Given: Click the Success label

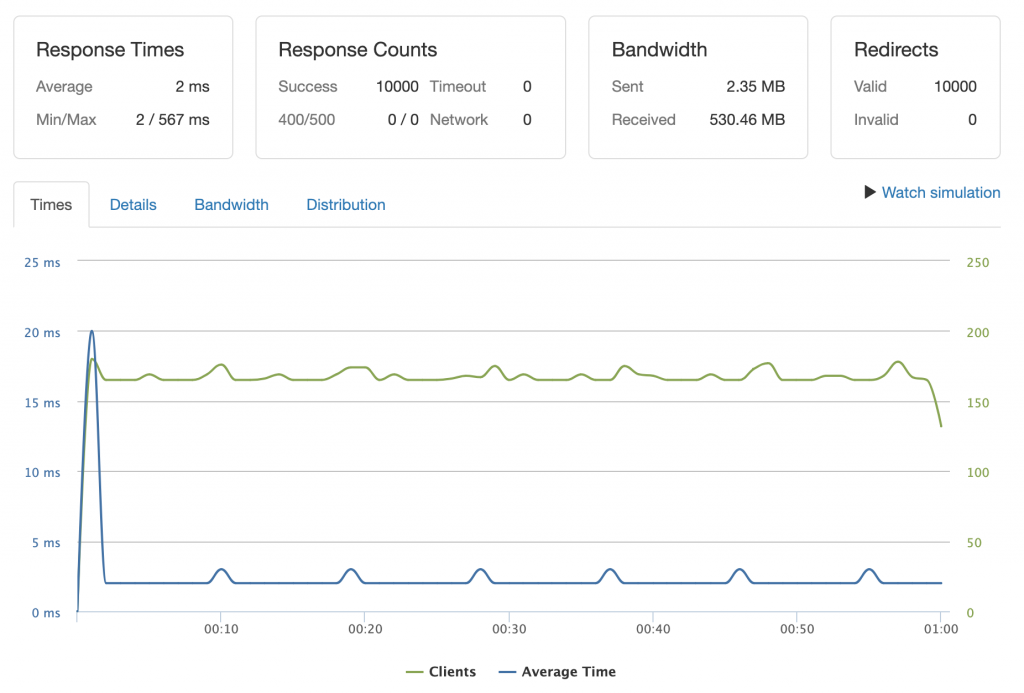Looking at the screenshot, I should 308,86.
